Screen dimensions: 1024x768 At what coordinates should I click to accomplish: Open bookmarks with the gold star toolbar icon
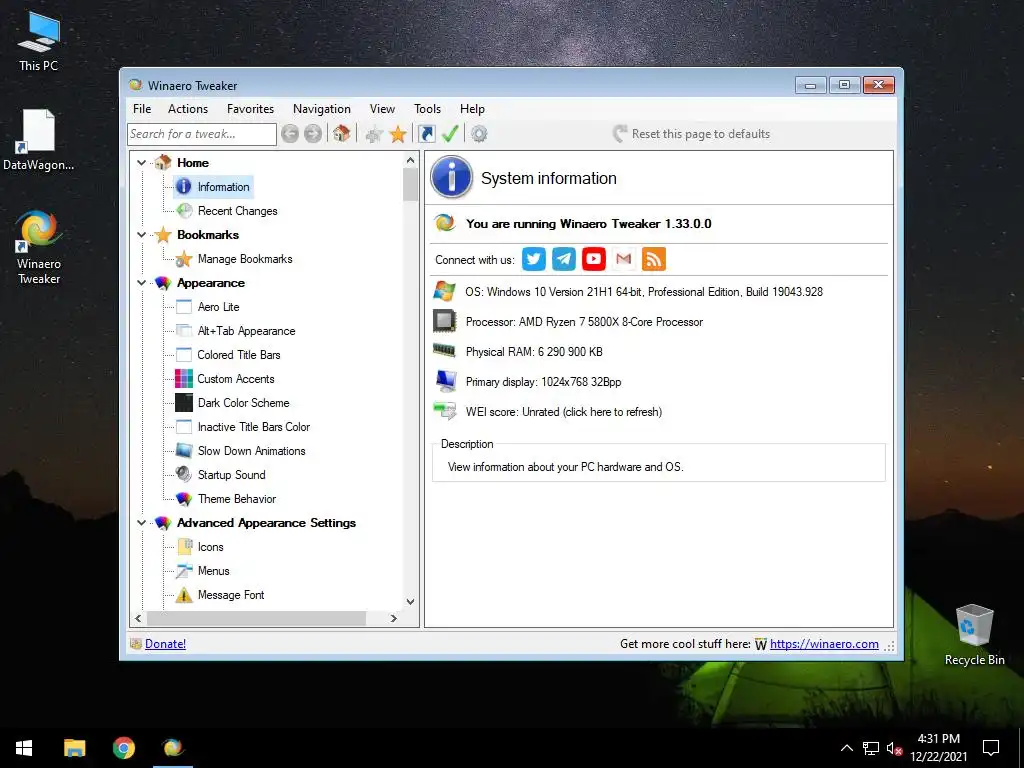[398, 135]
